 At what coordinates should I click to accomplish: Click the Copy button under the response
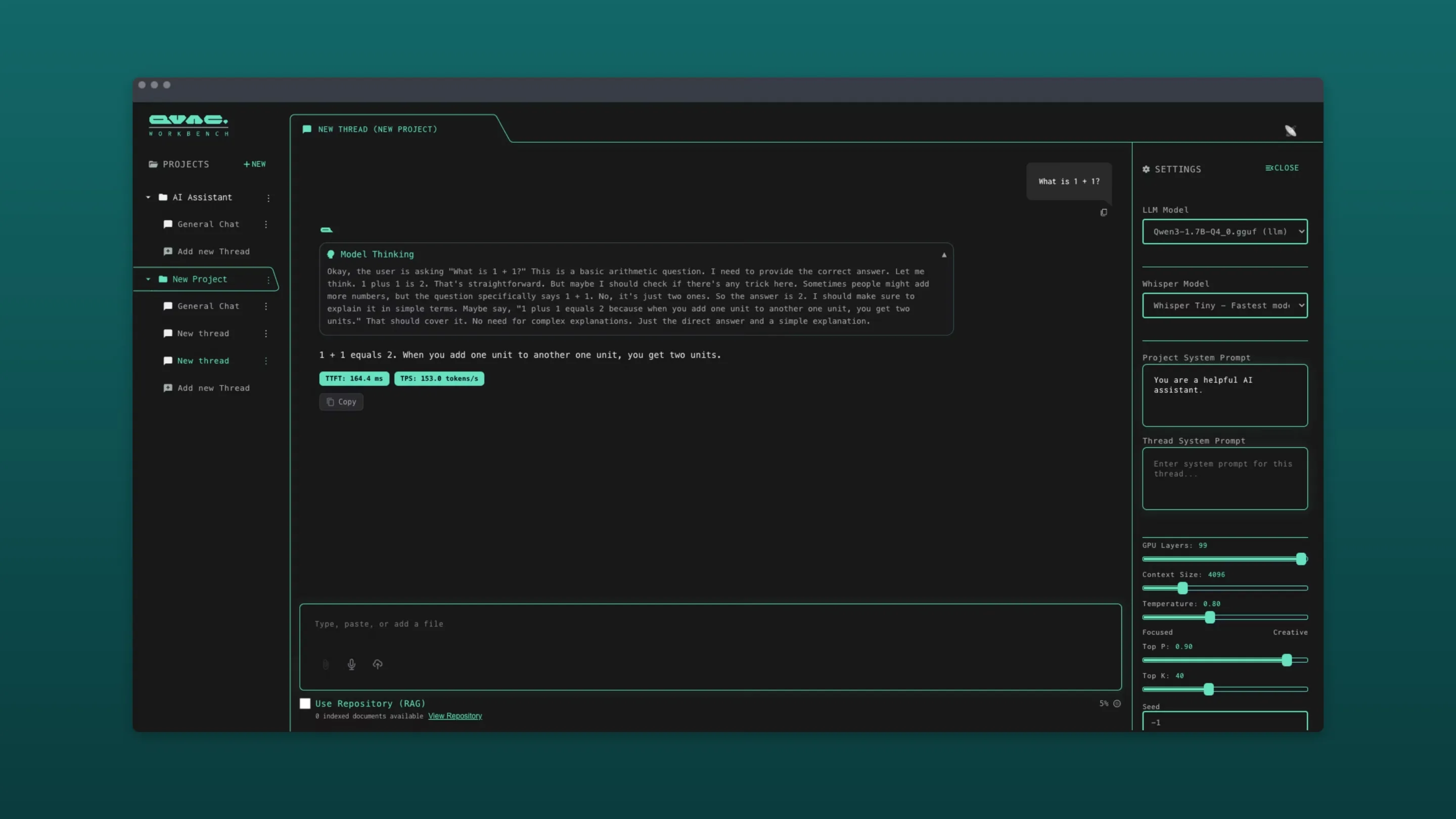(341, 401)
